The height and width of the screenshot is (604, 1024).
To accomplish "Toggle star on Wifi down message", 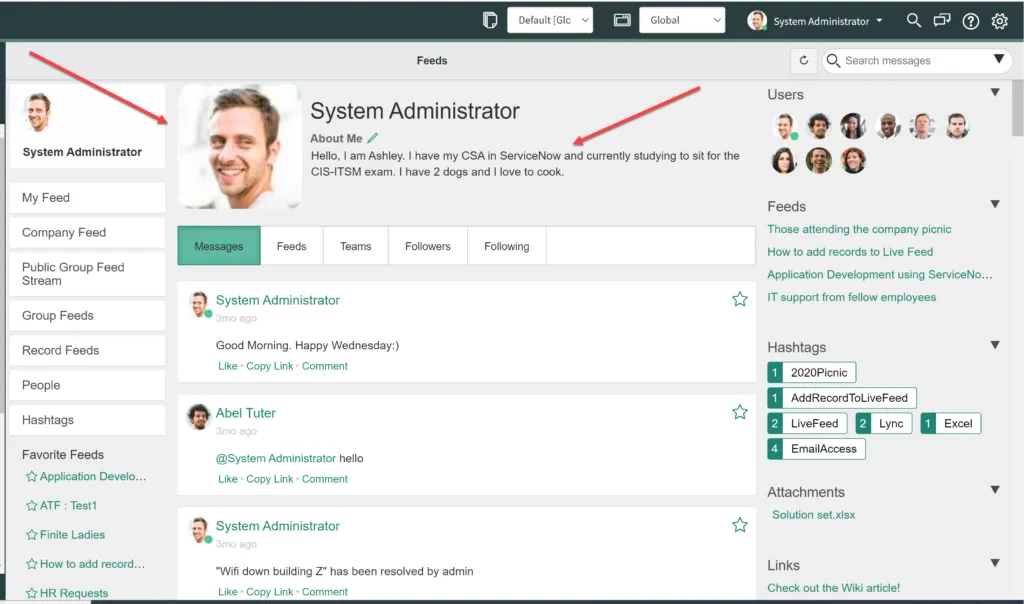I will (740, 525).
